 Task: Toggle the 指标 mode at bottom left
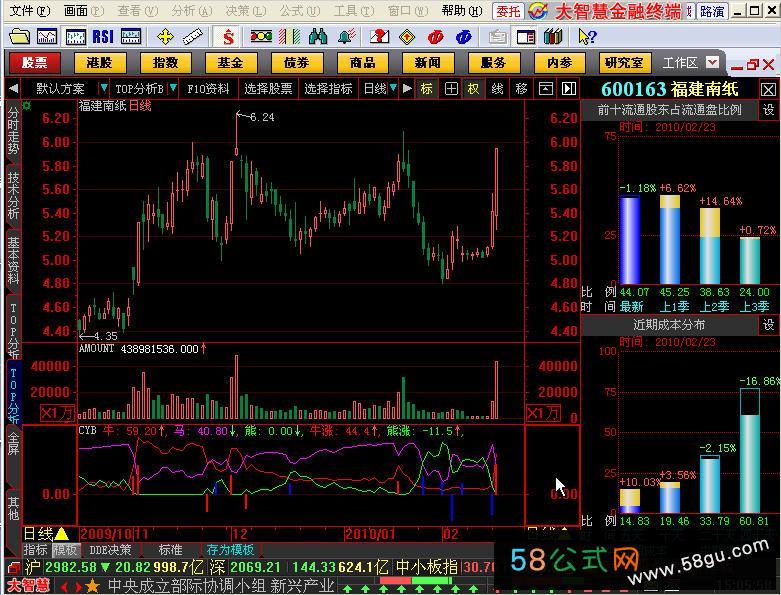pos(36,550)
